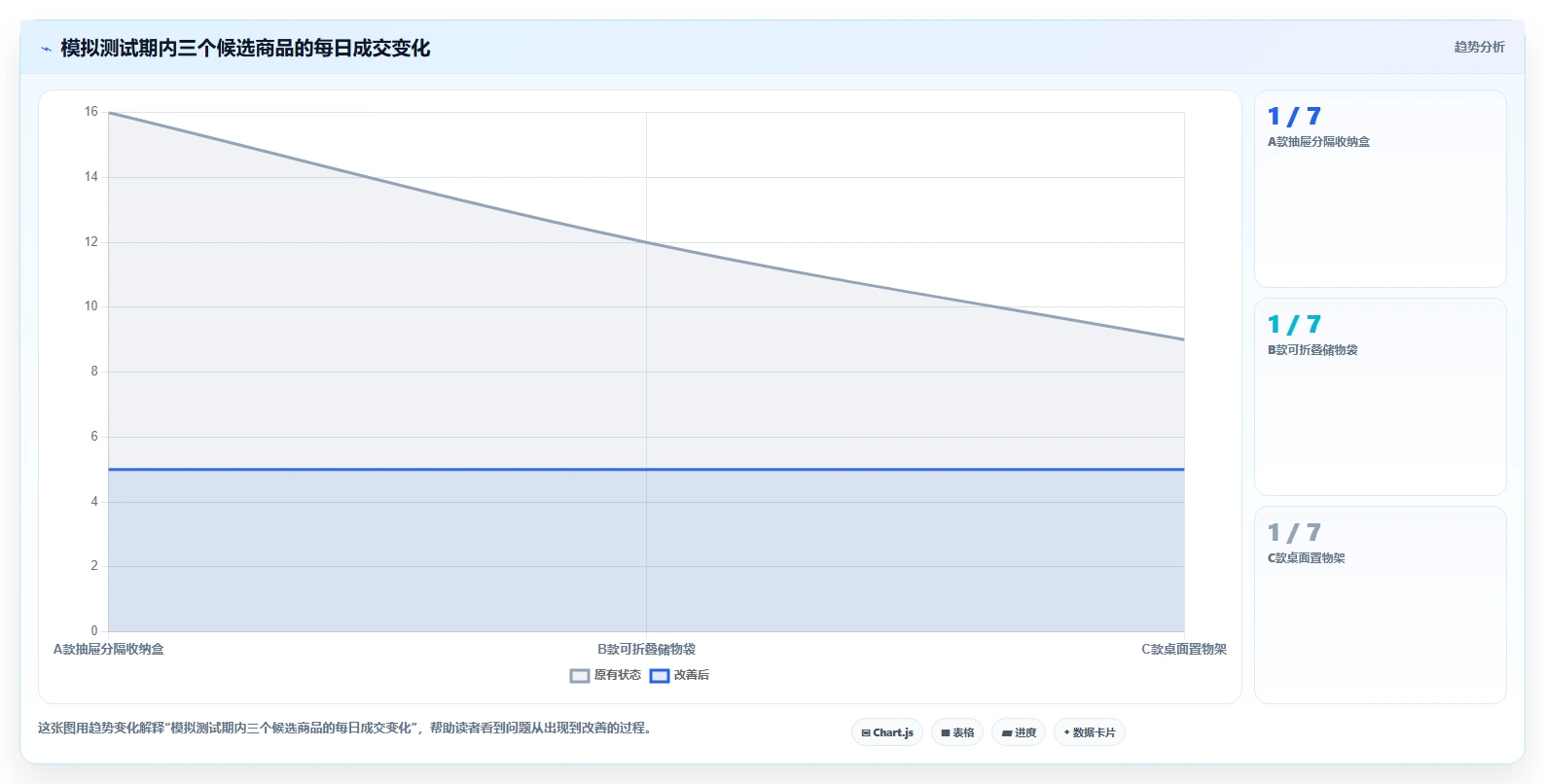This screenshot has width=1545, height=784.
Task: Toggle the 改善后 legend swatch
Action: pyautogui.click(x=660, y=676)
